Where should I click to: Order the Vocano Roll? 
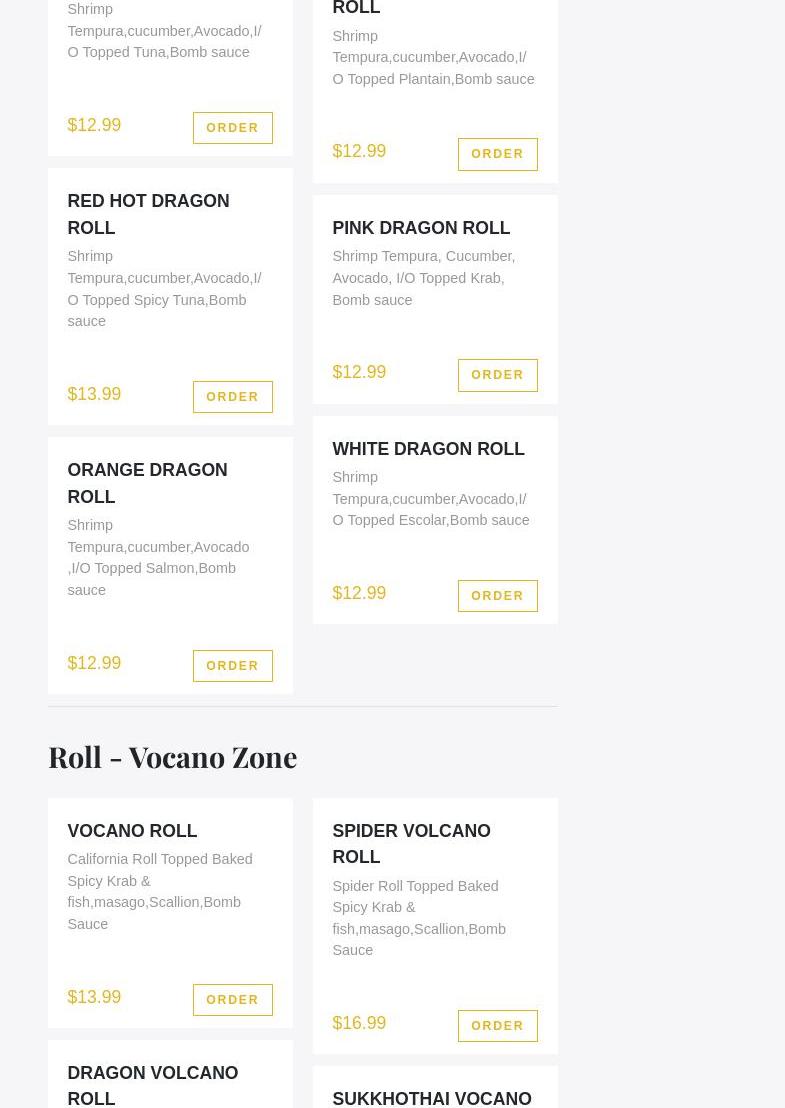[x=232, y=1000]
